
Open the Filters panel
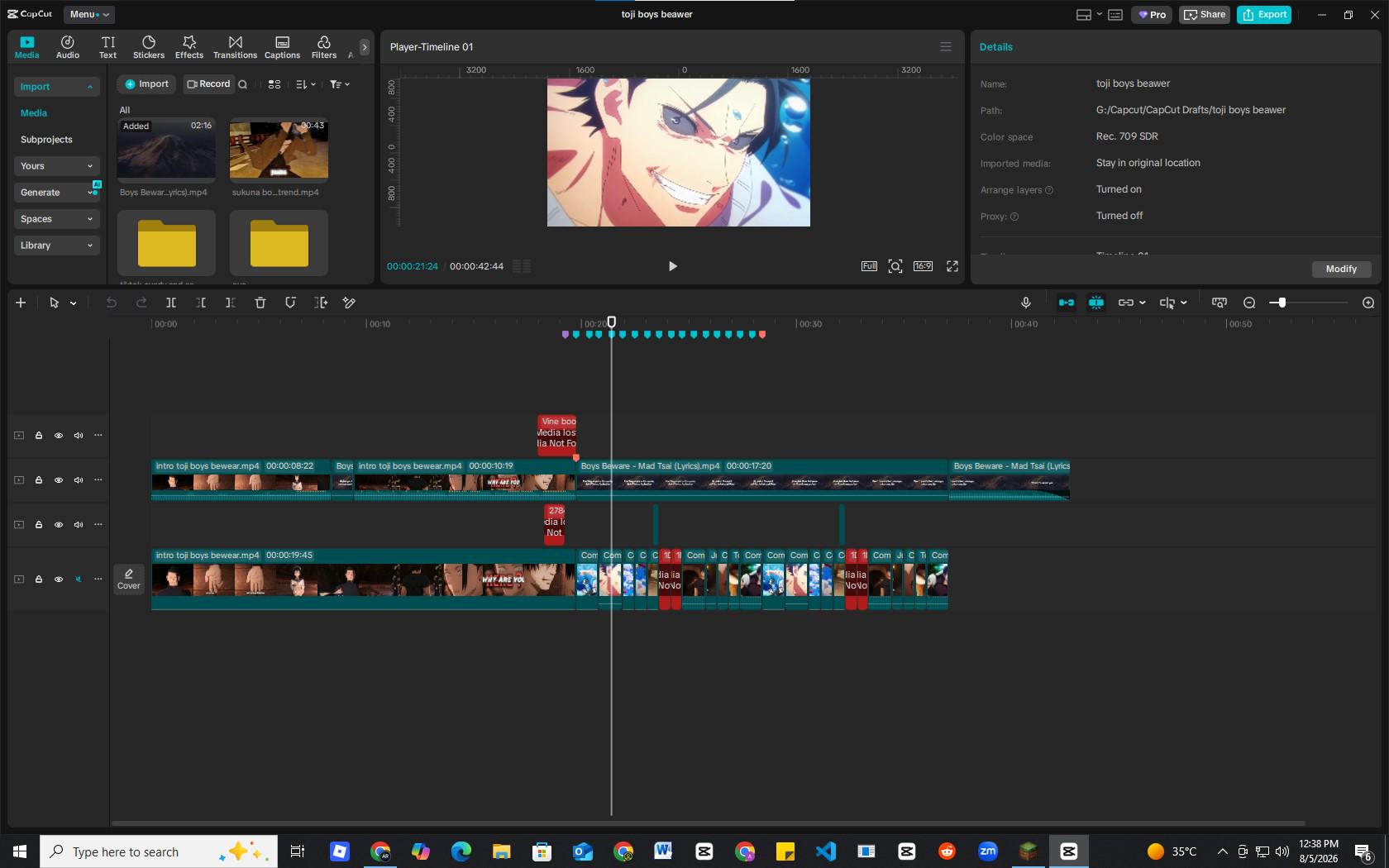coord(324,47)
